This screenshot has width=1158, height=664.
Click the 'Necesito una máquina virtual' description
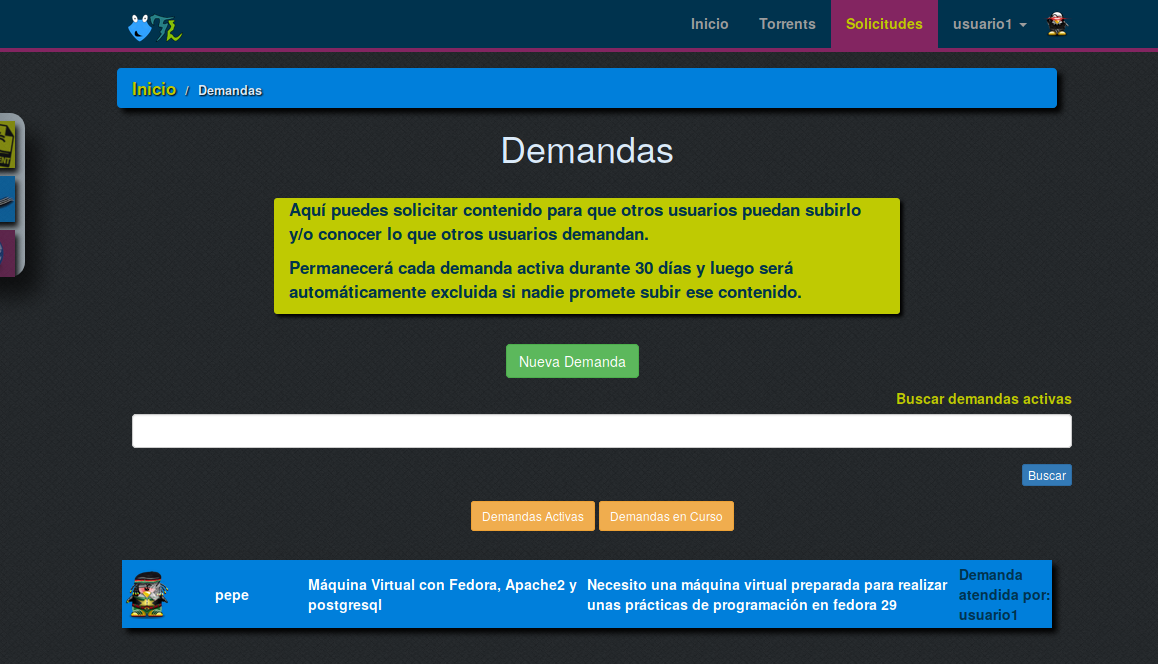tap(767, 595)
